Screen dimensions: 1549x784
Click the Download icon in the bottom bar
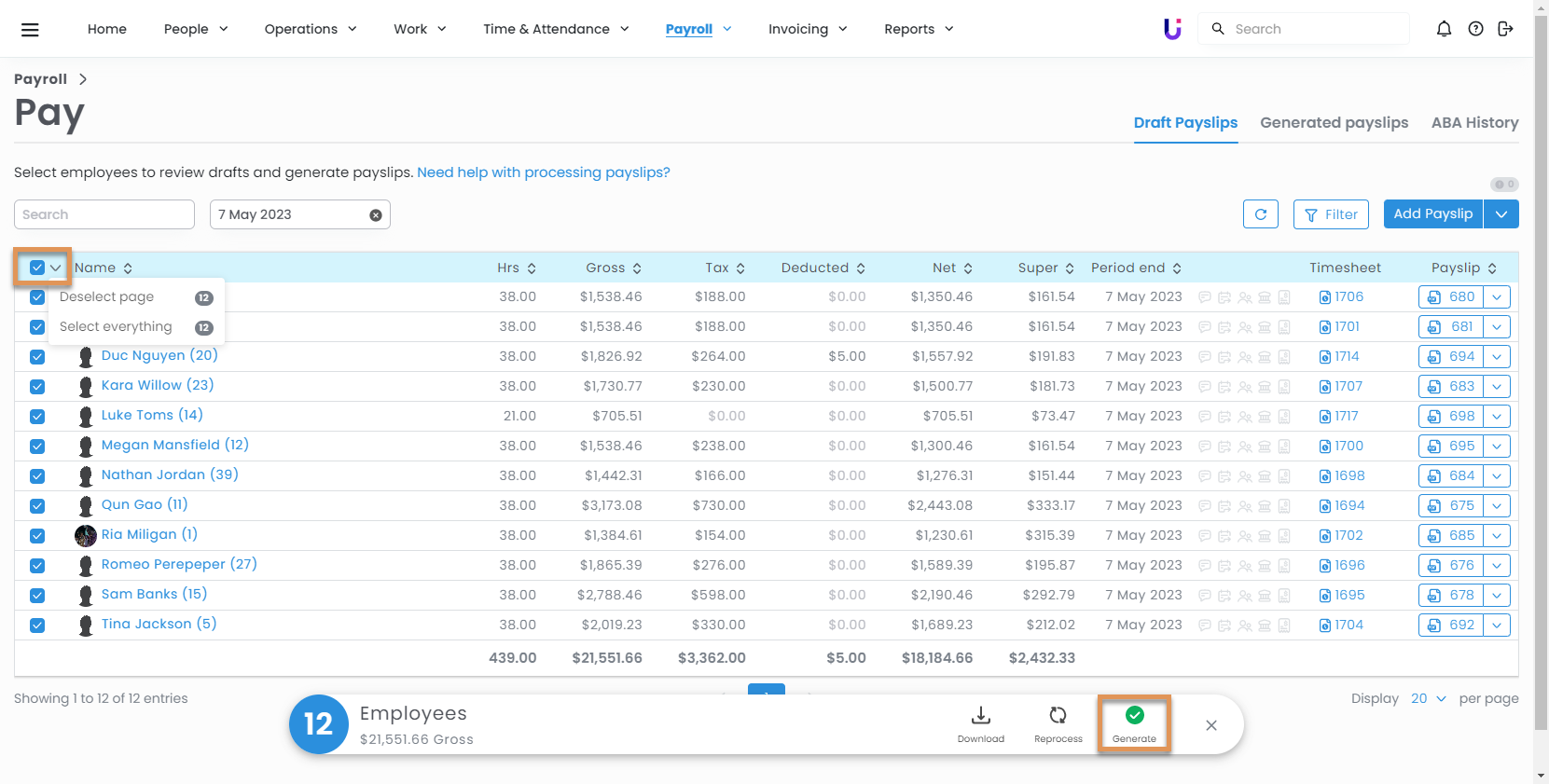(x=980, y=716)
